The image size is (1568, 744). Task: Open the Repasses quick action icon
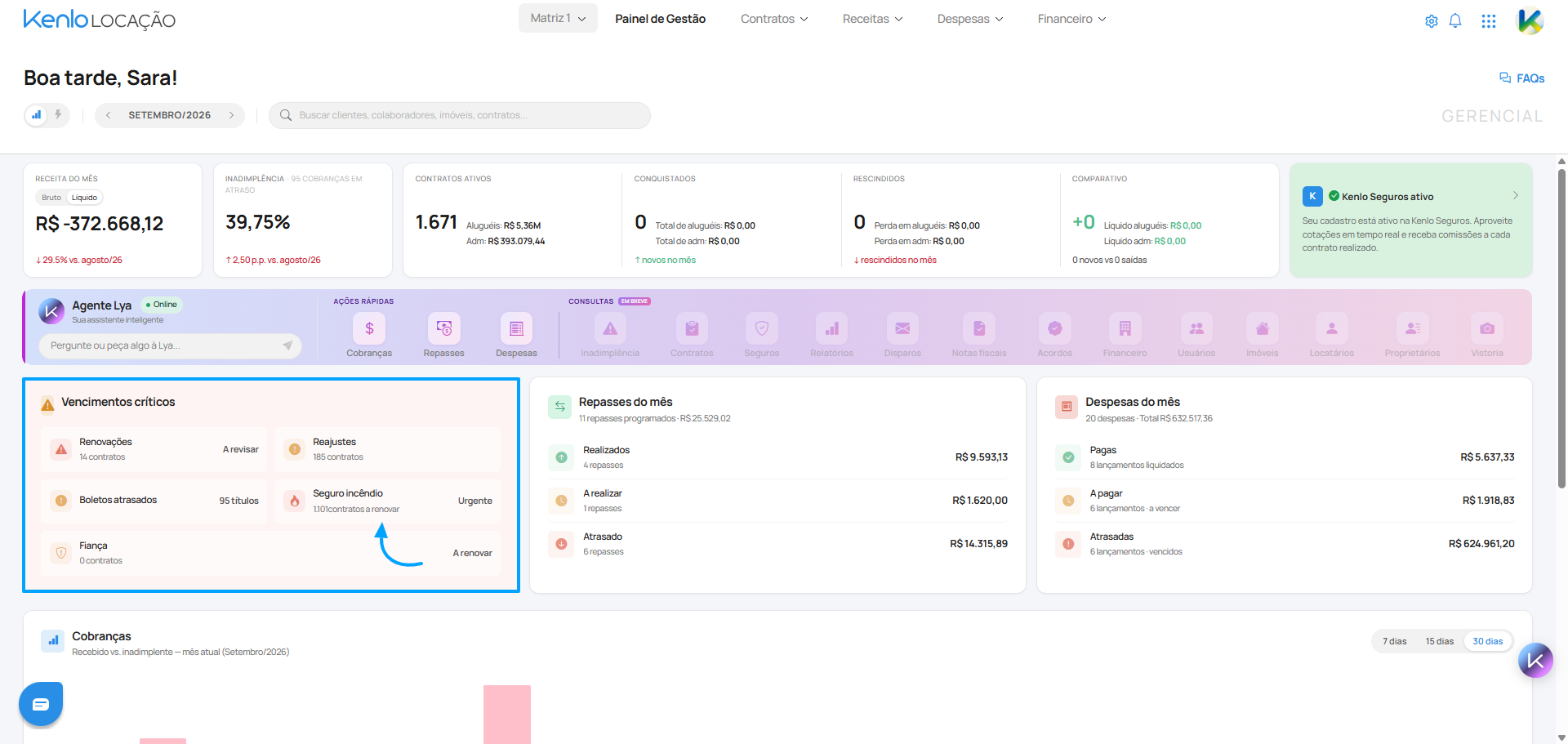[x=443, y=328]
